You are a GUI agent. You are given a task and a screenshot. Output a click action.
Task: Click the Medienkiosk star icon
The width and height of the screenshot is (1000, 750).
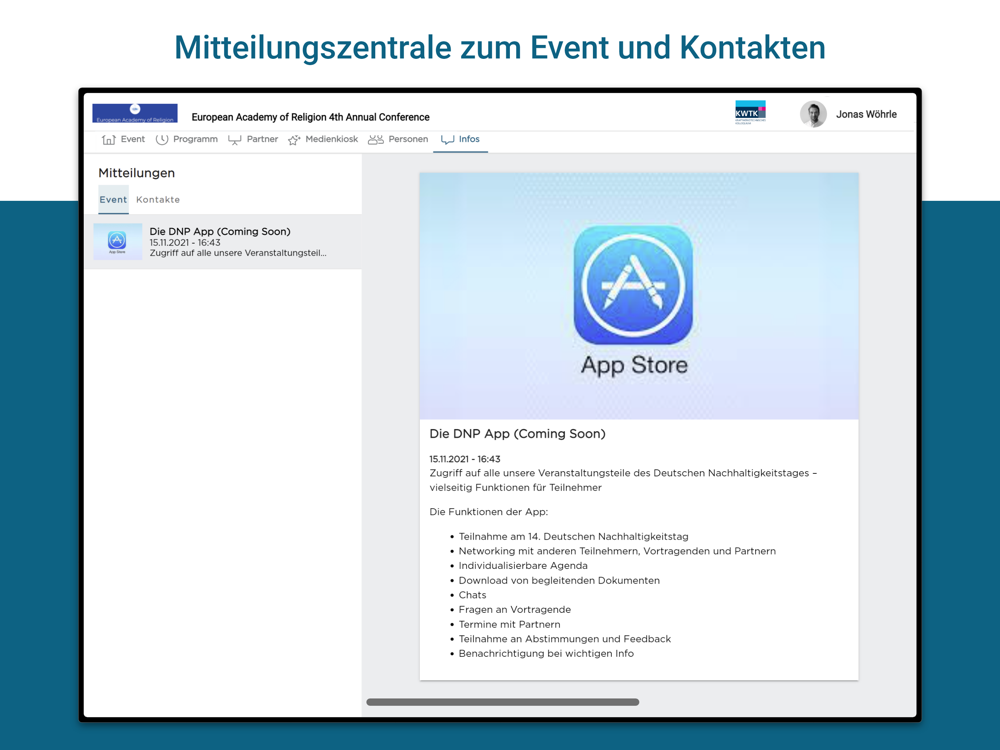294,140
